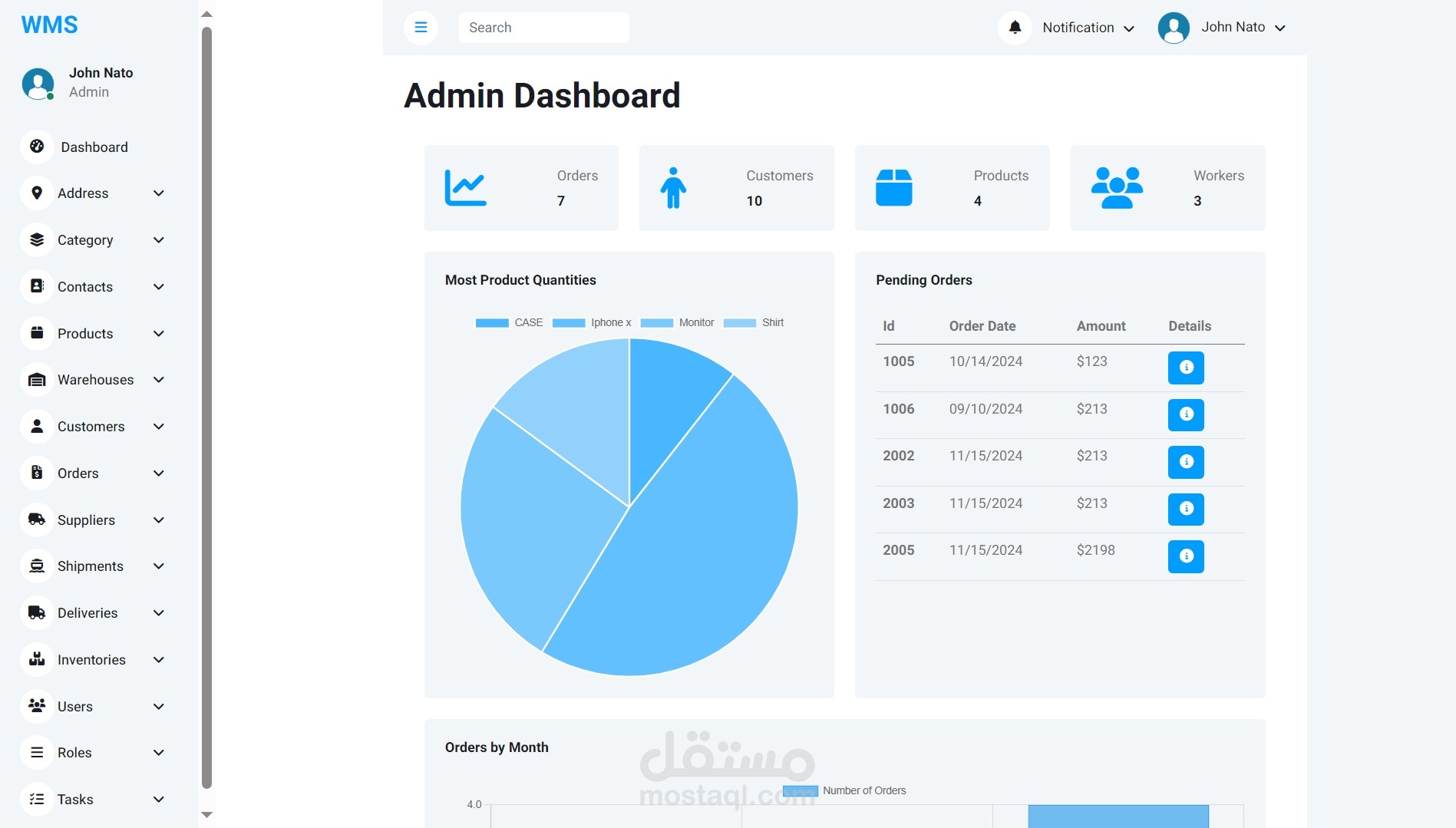
Task: Click the Workers group icon on stat card
Action: 1118,188
